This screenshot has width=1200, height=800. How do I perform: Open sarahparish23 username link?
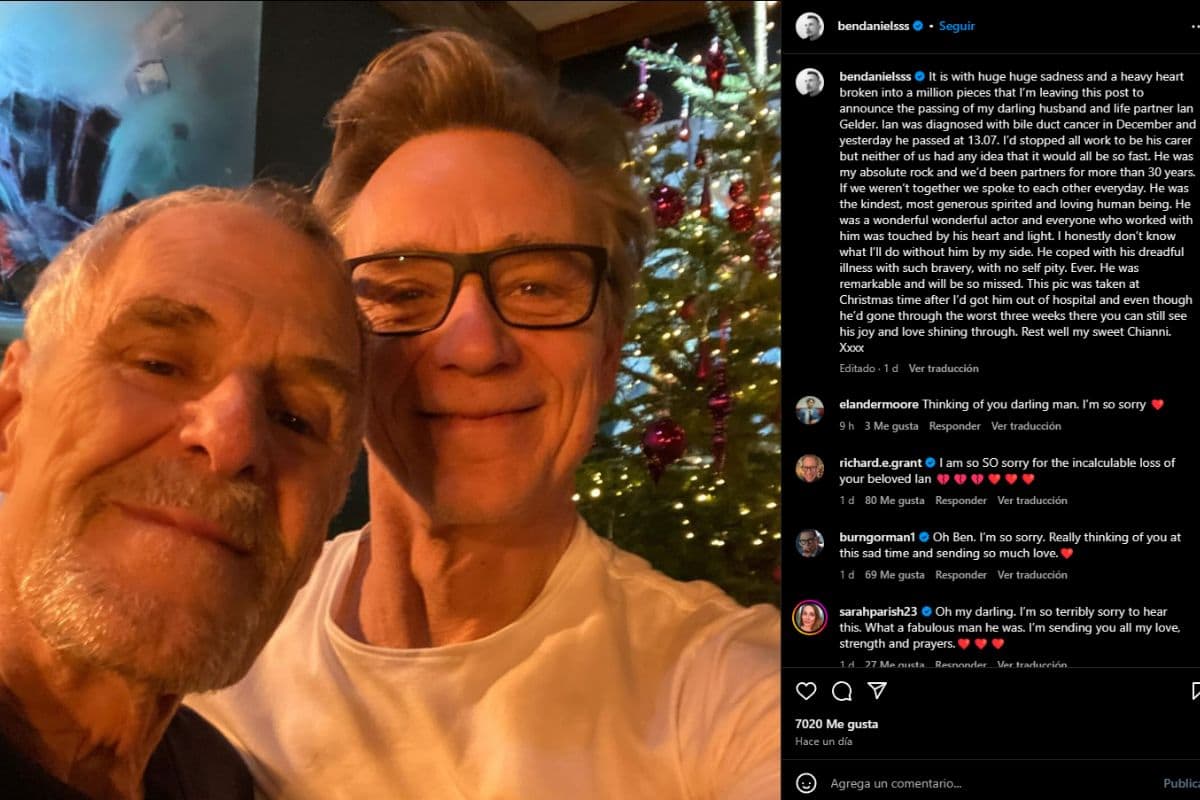pyautogui.click(x=879, y=611)
